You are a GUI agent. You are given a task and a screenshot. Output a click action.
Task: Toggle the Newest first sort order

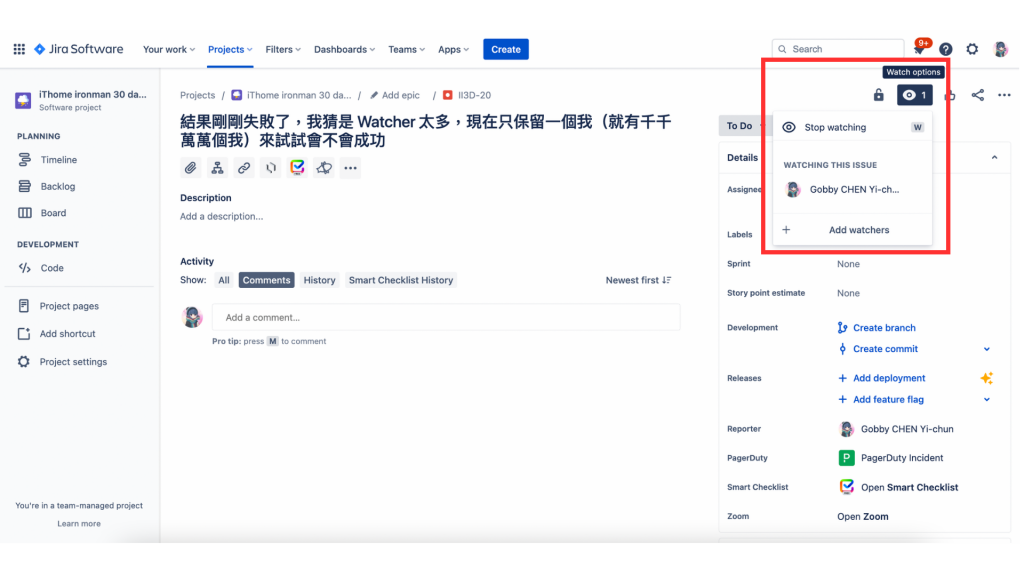638,280
